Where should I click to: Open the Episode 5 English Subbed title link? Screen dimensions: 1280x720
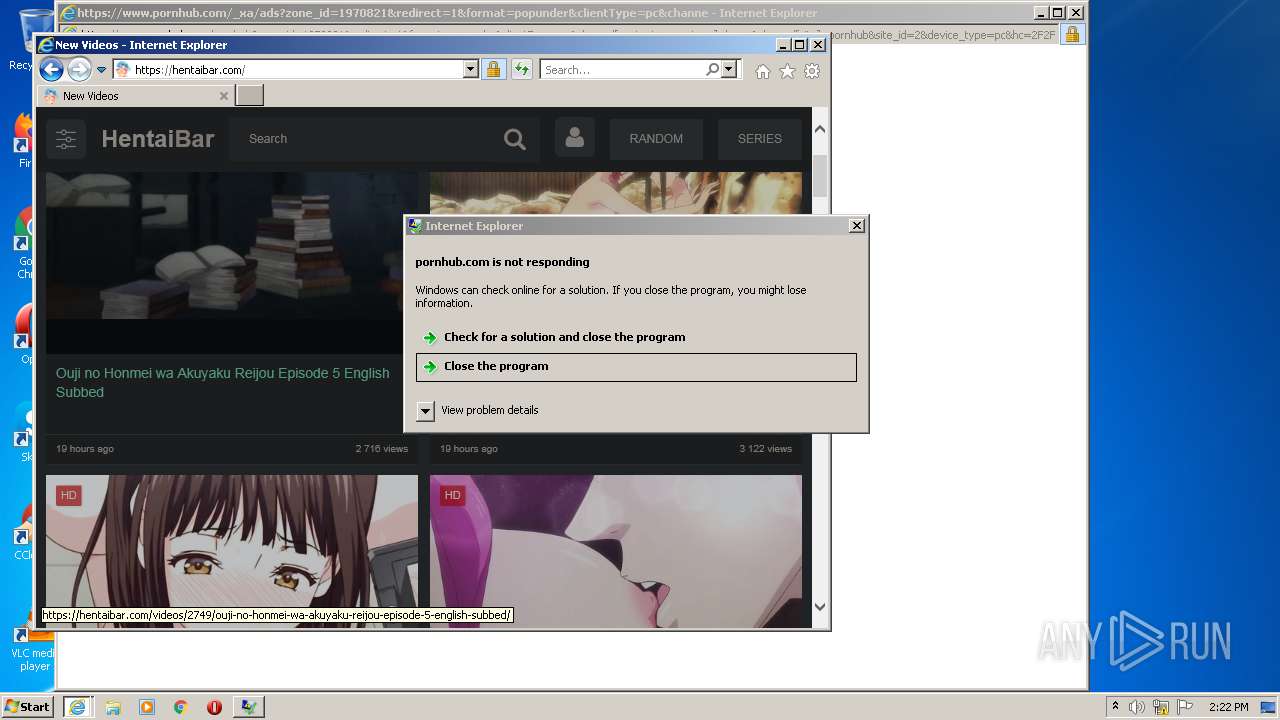coord(223,383)
